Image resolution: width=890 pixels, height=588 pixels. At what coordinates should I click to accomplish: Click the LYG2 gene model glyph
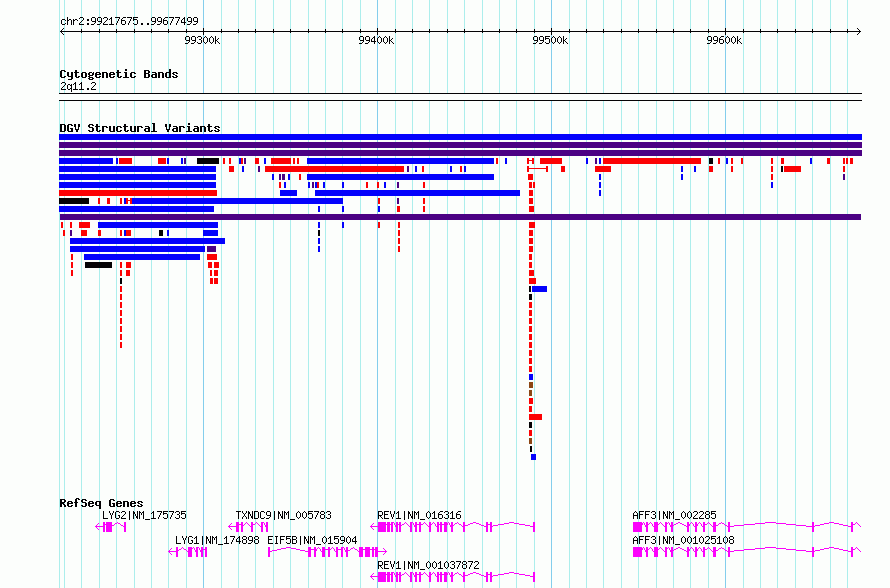coord(111,527)
